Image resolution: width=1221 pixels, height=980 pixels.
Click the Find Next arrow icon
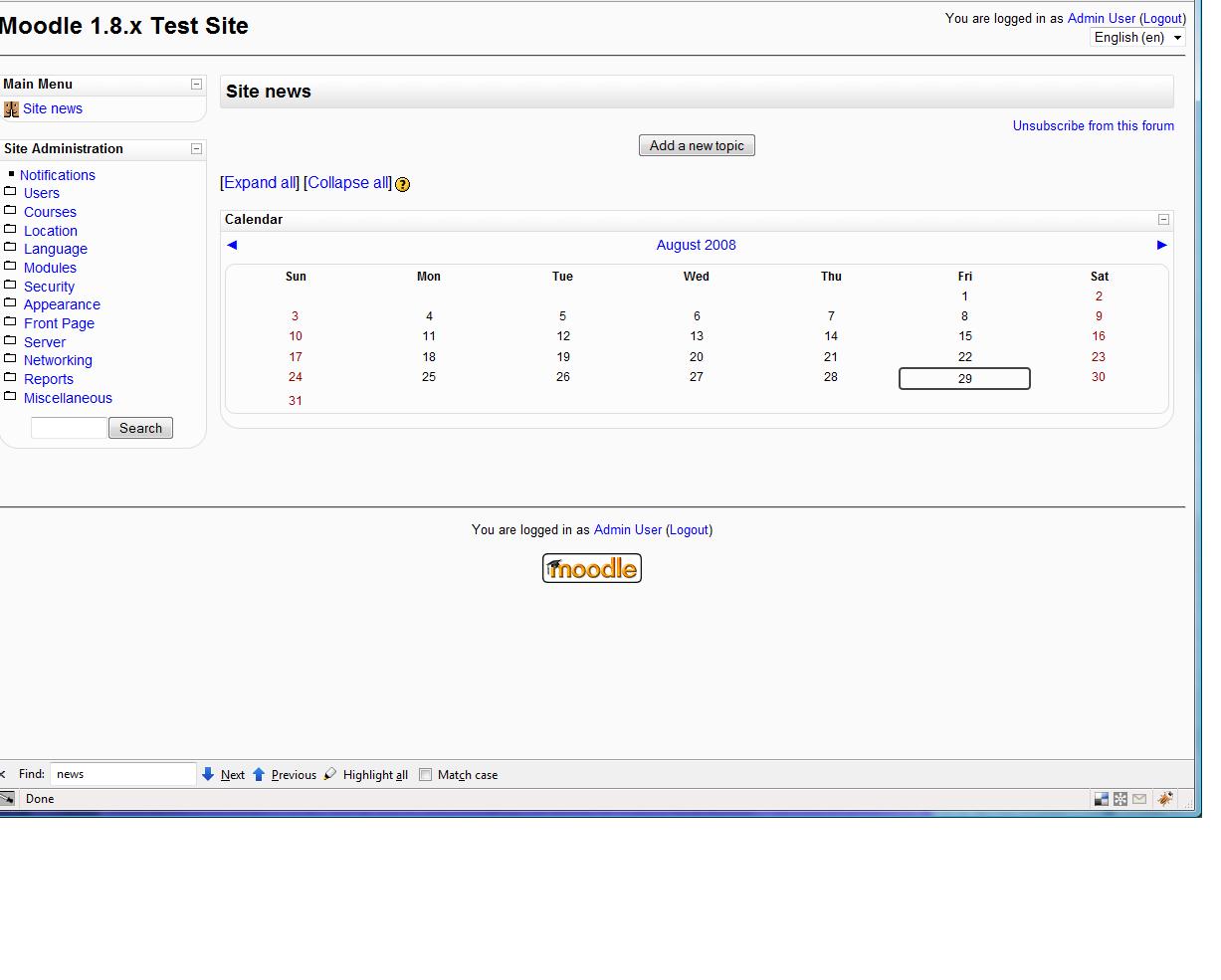(208, 774)
